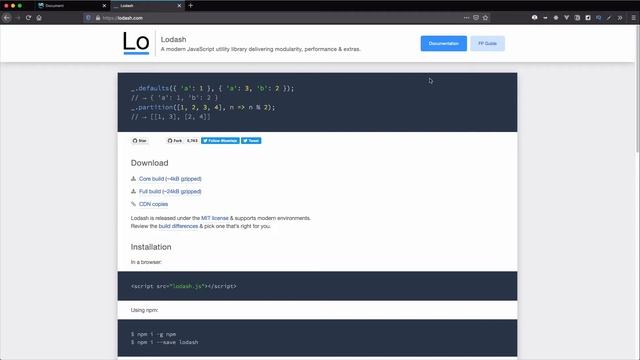Click the Twitter Follow button
The width and height of the screenshot is (640, 360).
coord(220,140)
